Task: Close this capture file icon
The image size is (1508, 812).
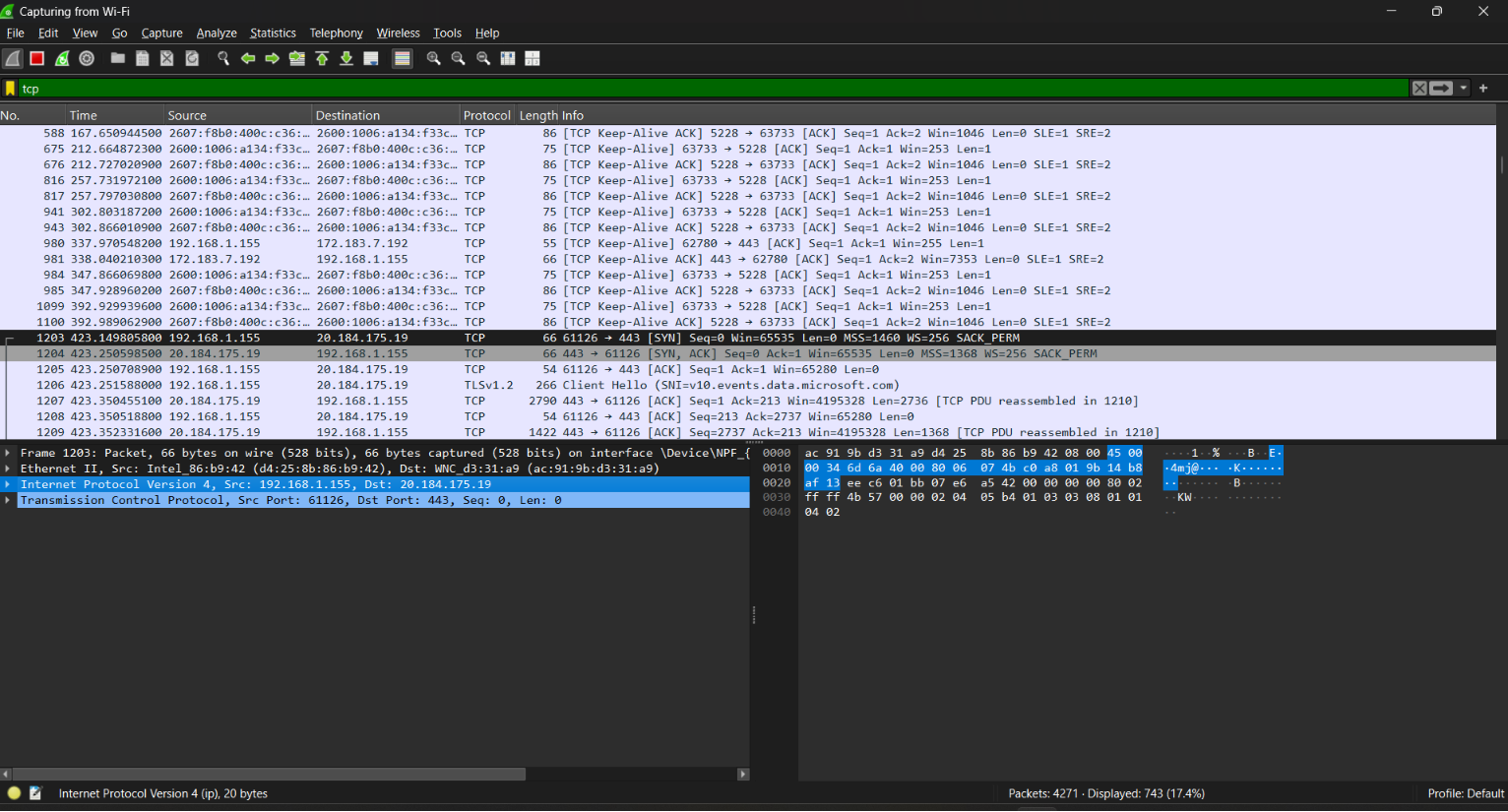Action: coord(167,59)
